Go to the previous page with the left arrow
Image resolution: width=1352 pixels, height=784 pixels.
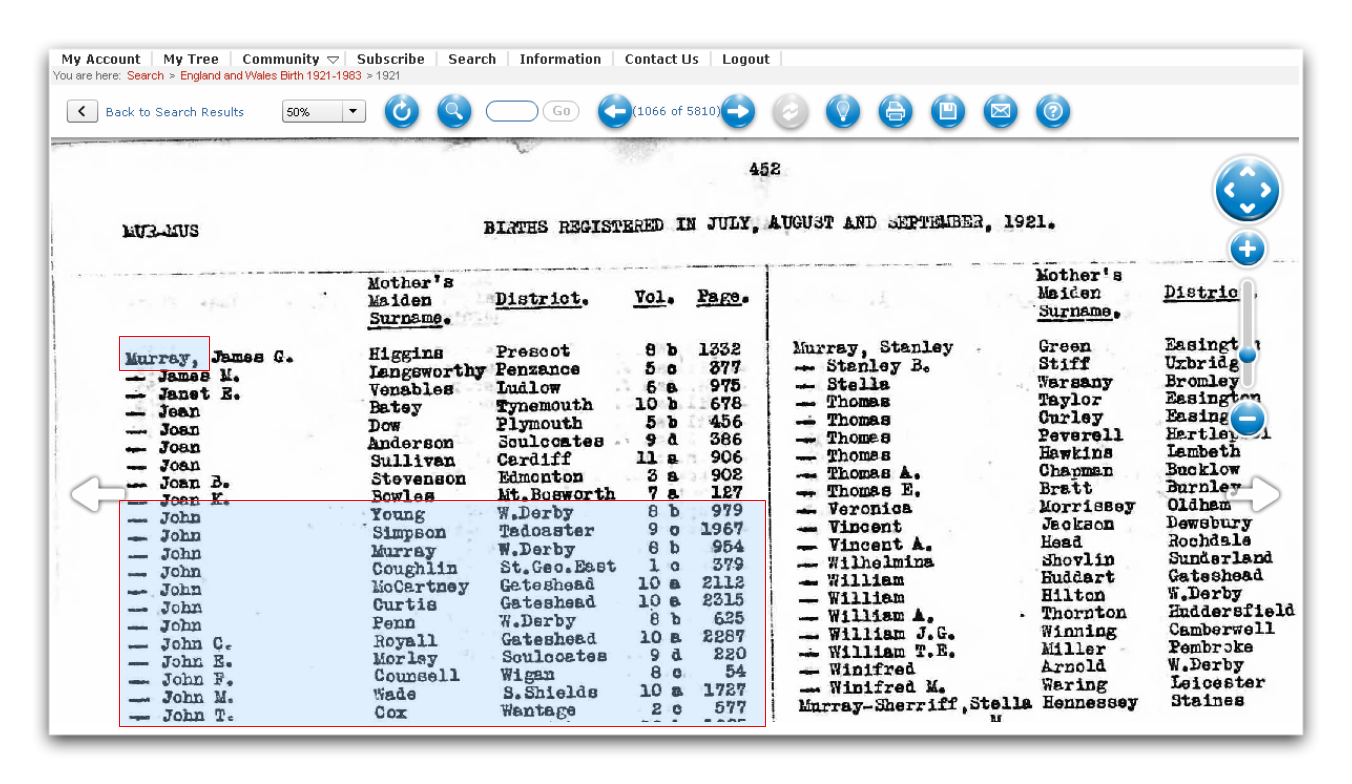615,111
